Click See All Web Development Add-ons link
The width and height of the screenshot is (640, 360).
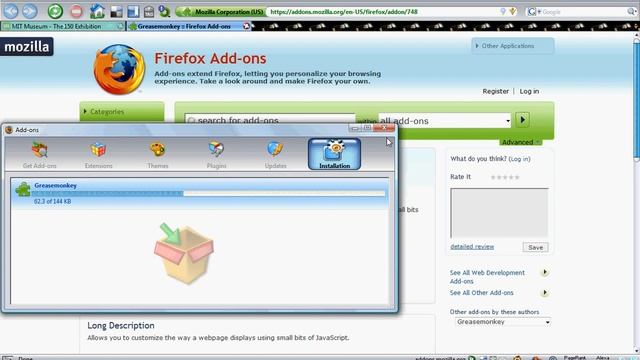487,277
